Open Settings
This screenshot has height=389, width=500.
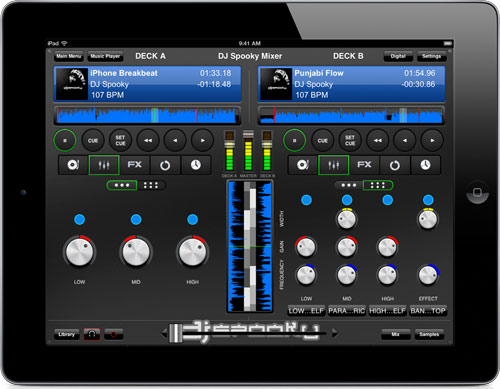[x=431, y=56]
